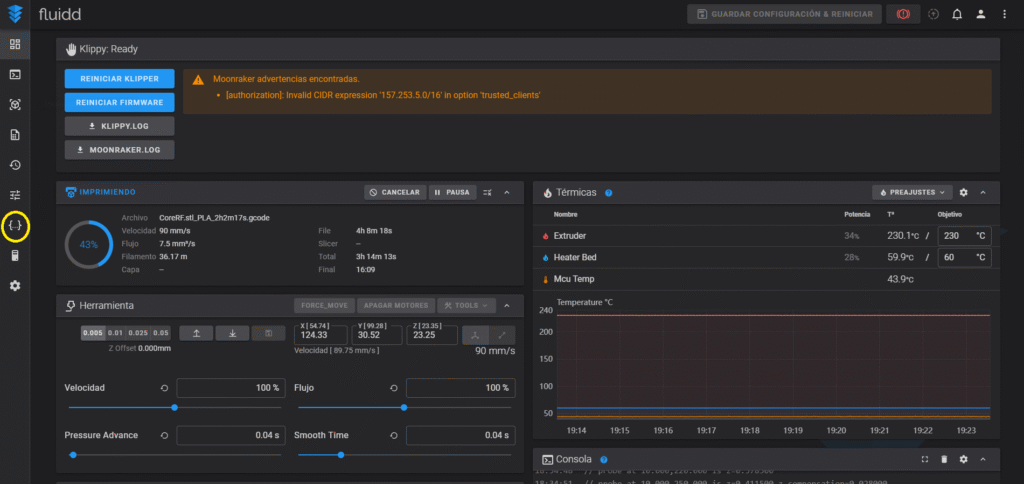Click the Reiniciar Firmware button
Viewport: 1024px width, 484px height.
point(119,102)
